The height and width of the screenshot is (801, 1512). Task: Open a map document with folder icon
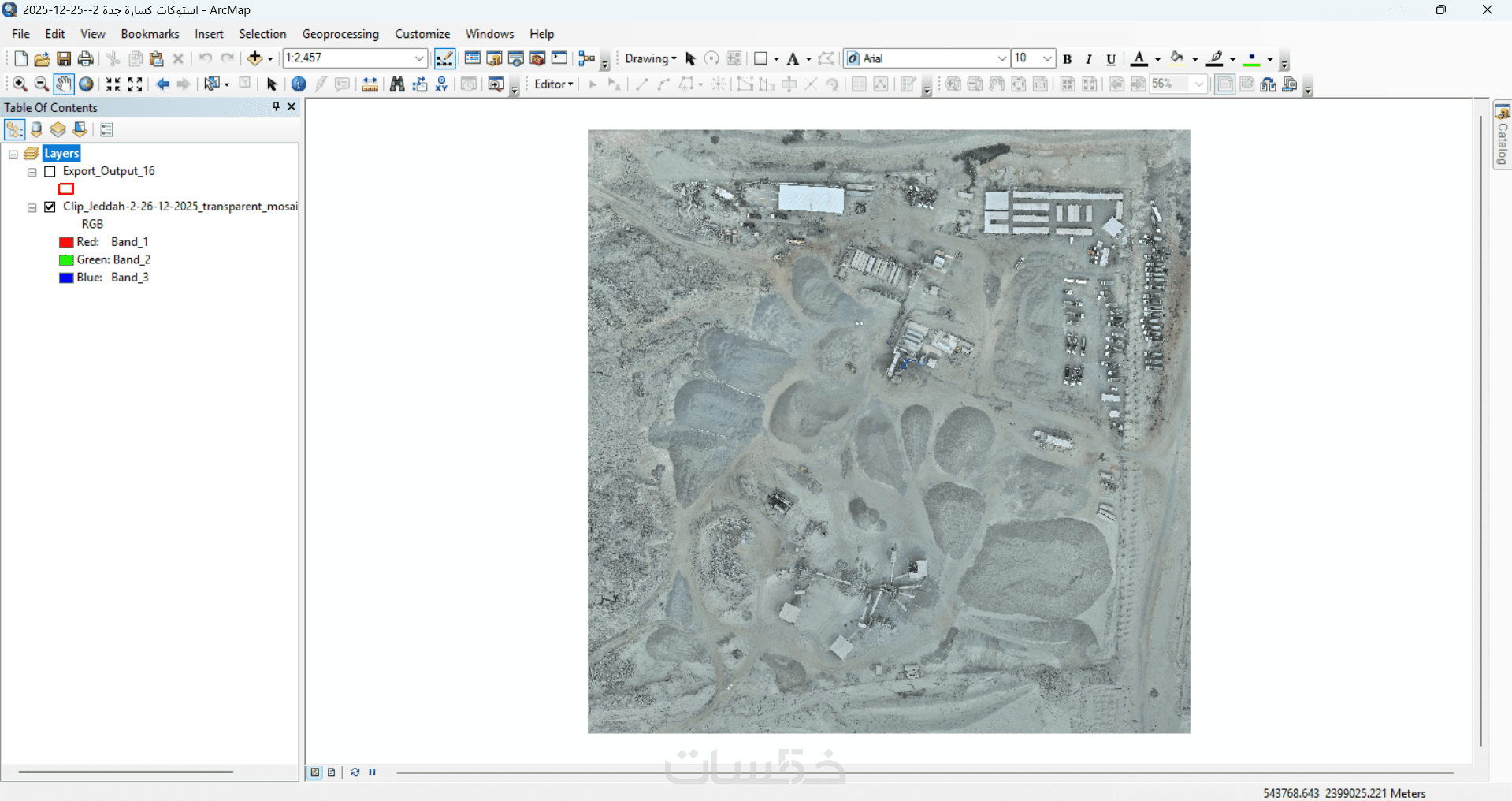click(42, 58)
